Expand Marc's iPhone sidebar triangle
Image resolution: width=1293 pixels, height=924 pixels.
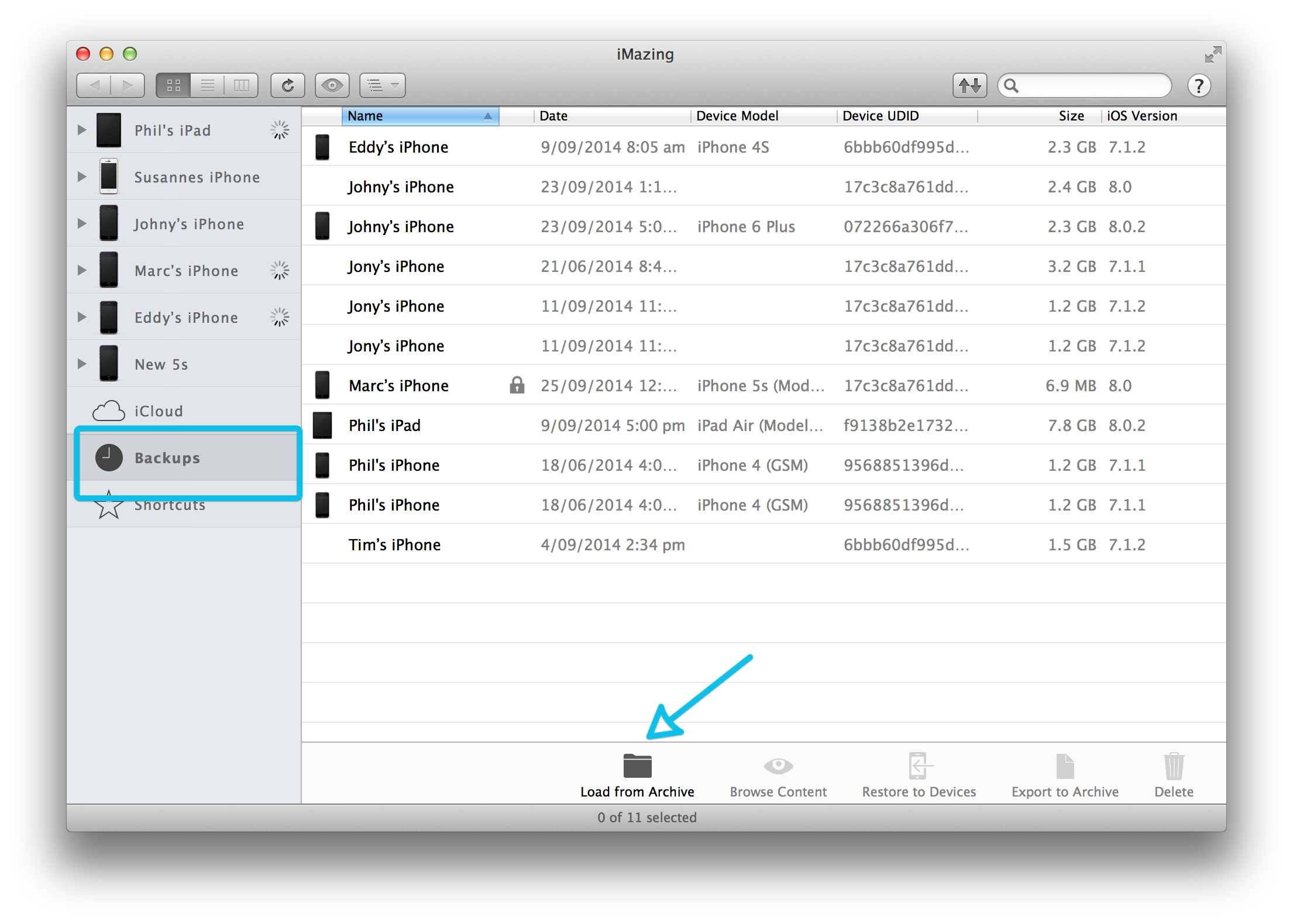click(82, 270)
